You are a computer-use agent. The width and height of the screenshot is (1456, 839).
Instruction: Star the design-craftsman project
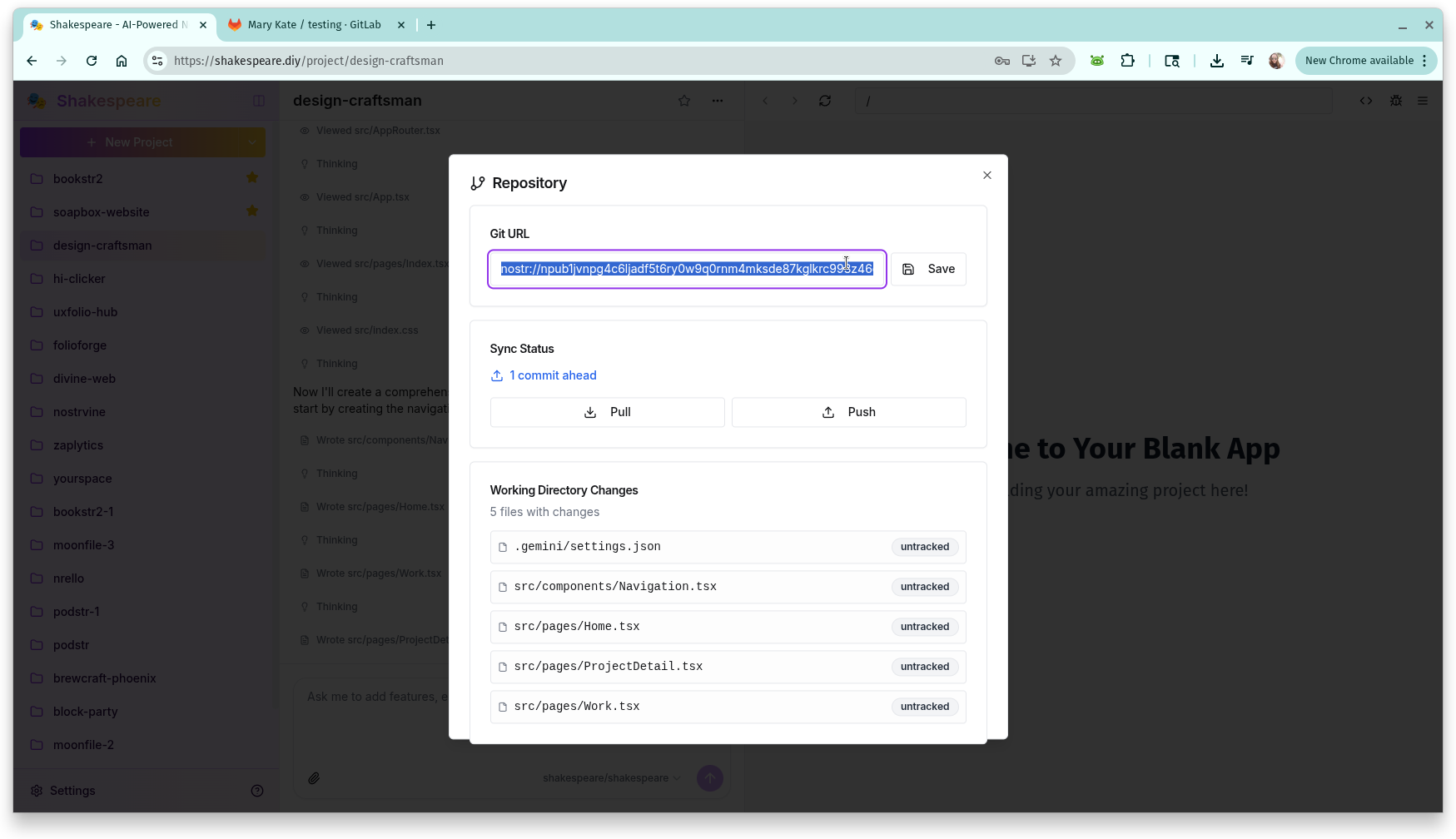[684, 101]
